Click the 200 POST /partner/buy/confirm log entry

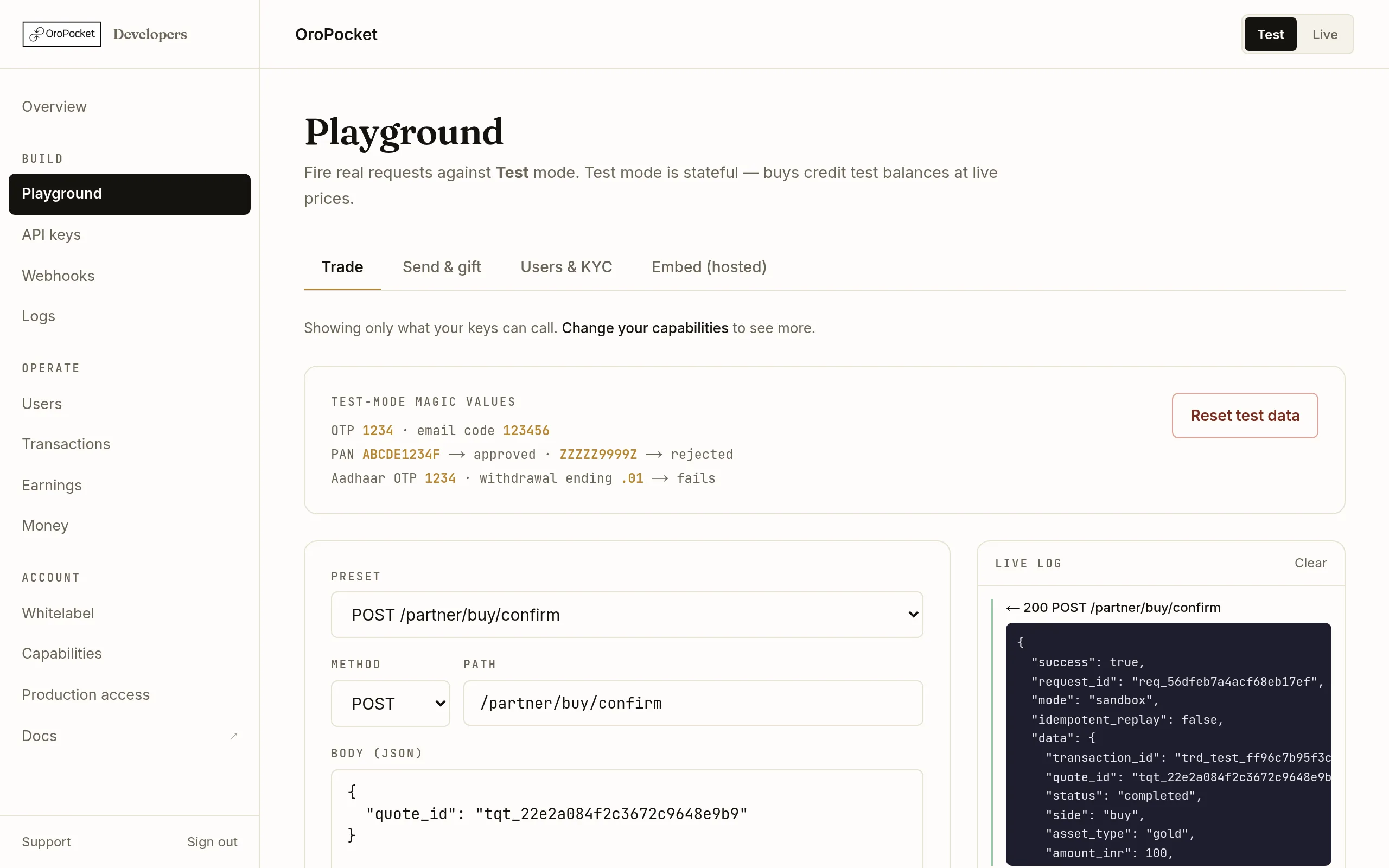[1113, 608]
